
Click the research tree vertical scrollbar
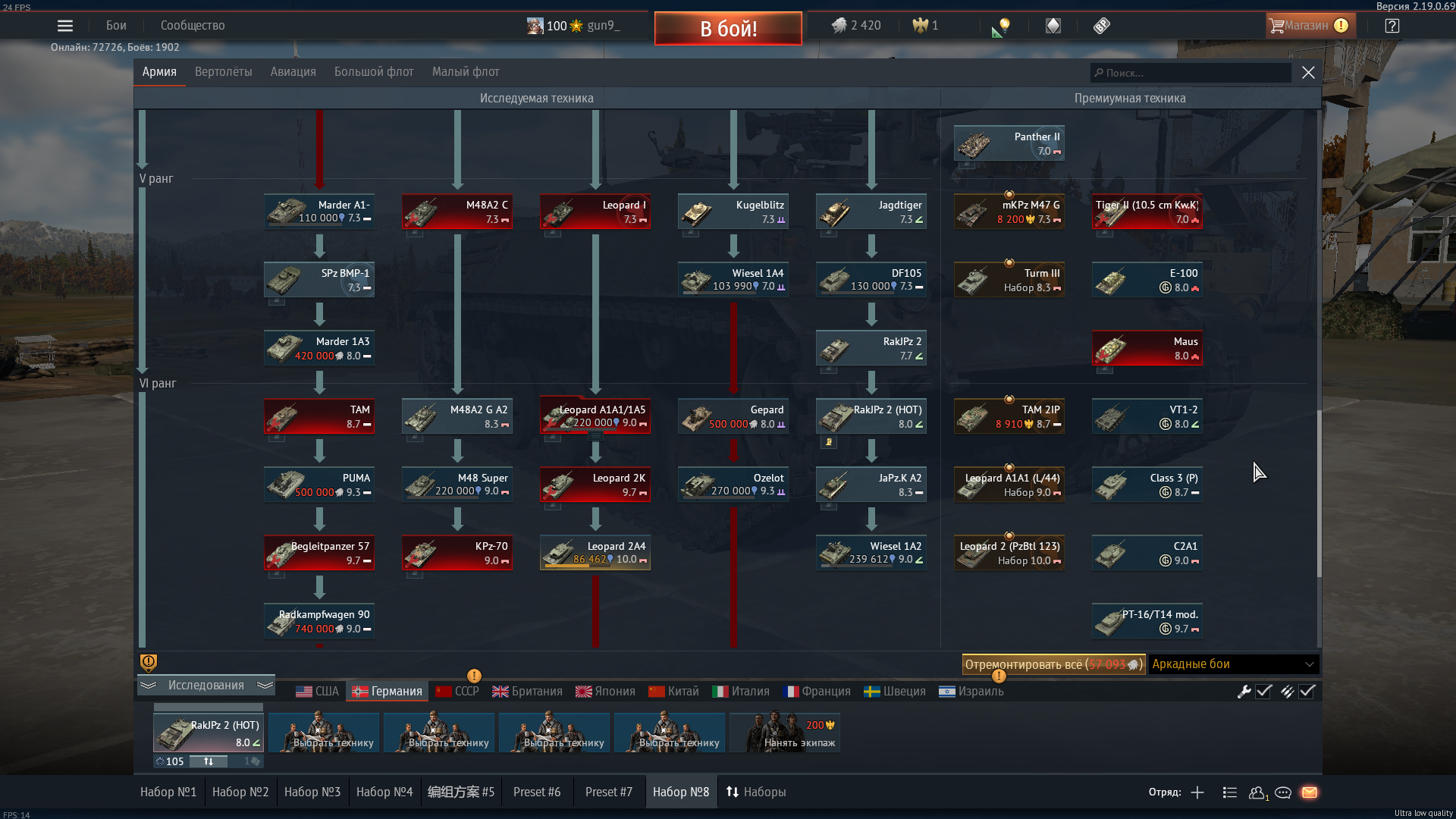[x=1319, y=493]
